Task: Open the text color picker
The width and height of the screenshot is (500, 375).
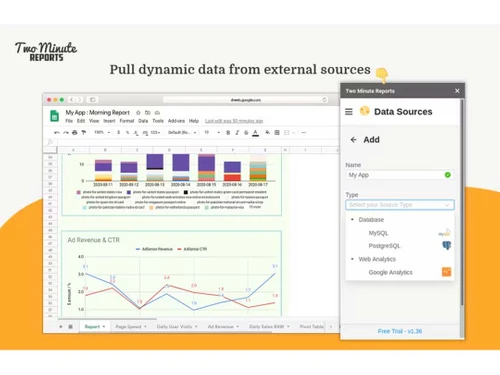Action: click(x=255, y=133)
